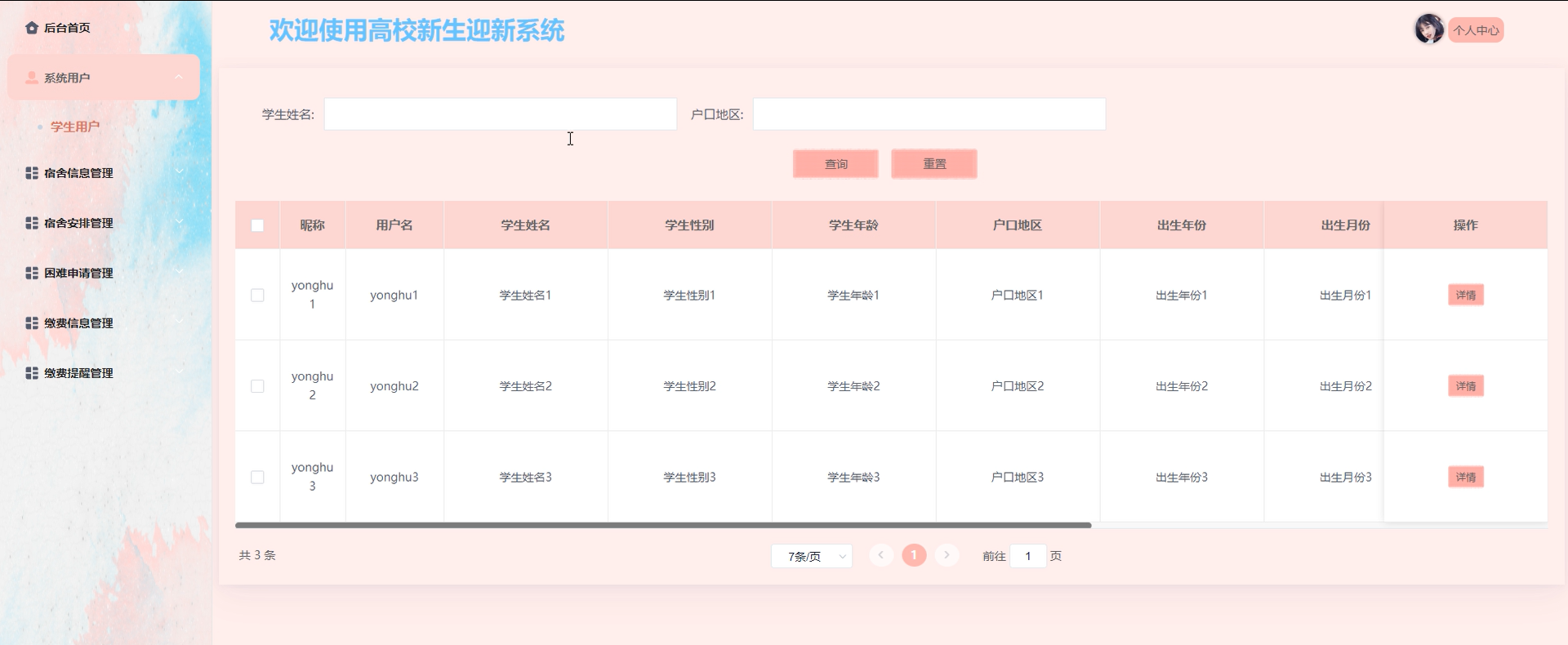This screenshot has height=645, width=1568.
Task: Focus the 学生姓名 search field
Action: pos(501,114)
